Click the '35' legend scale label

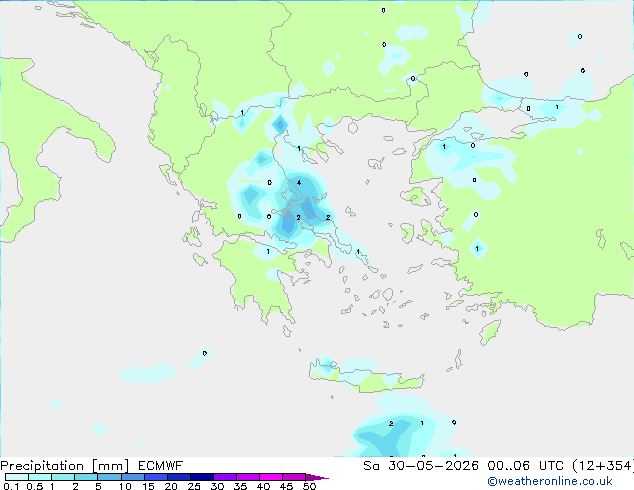[x=240, y=486]
